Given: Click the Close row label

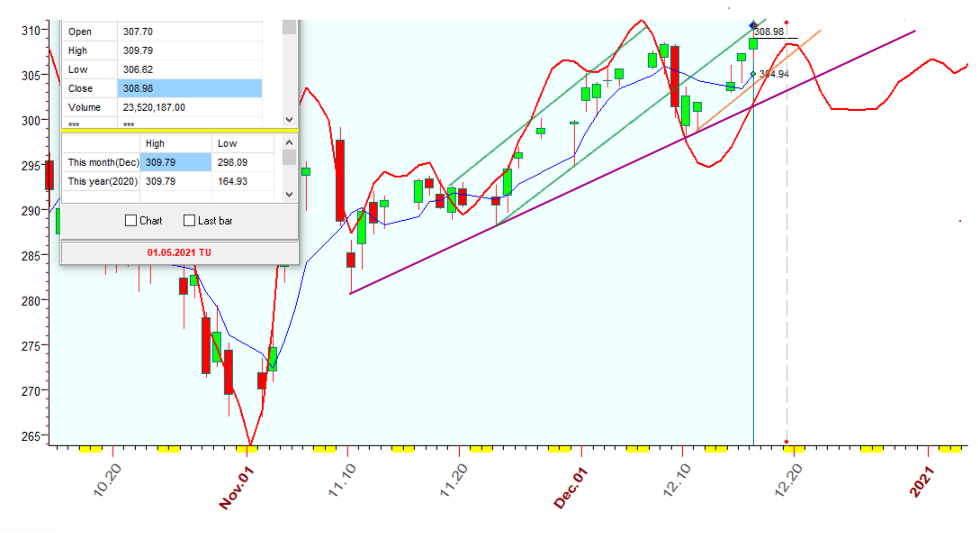Looking at the screenshot, I should (80, 89).
